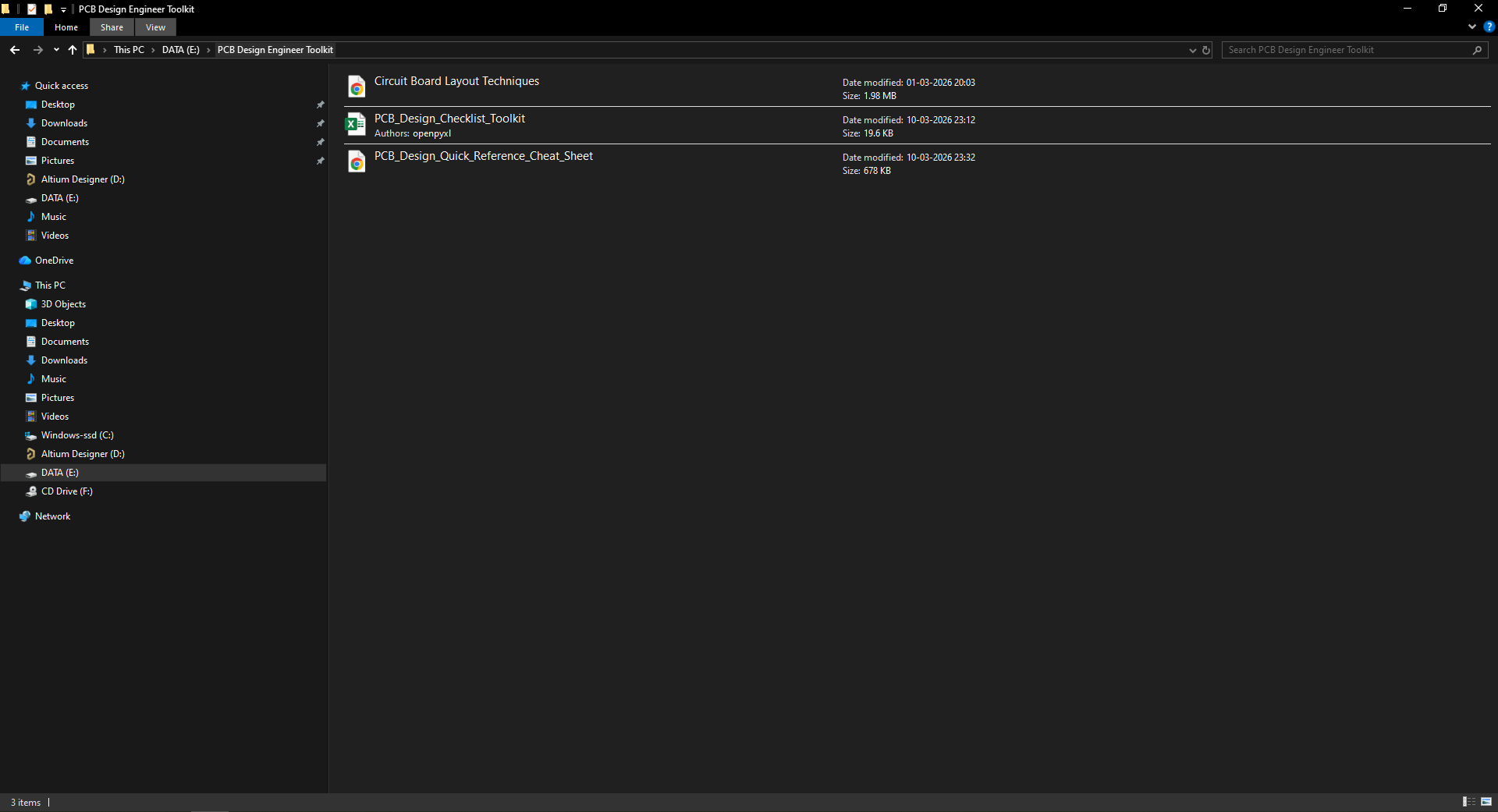This screenshot has width=1498, height=812.
Task: Click the New Folder icon in the title bar
Action: 48,9
